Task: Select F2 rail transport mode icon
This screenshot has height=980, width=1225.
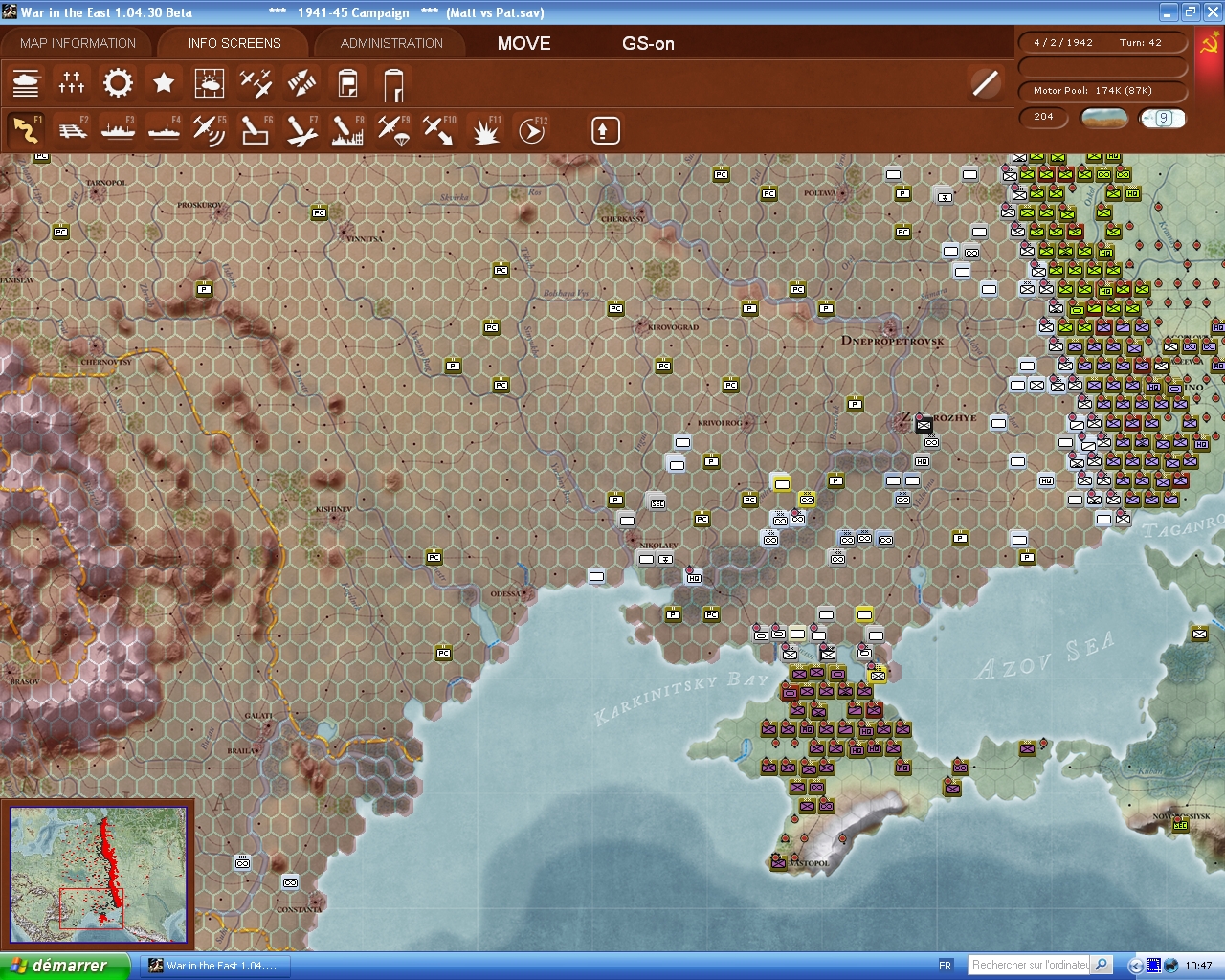Action: (72, 130)
